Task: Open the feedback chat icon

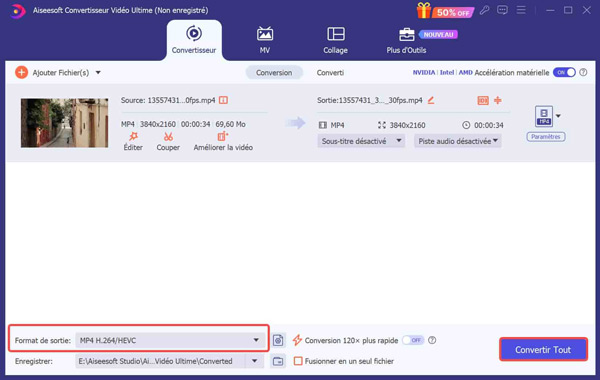Action: click(502, 10)
